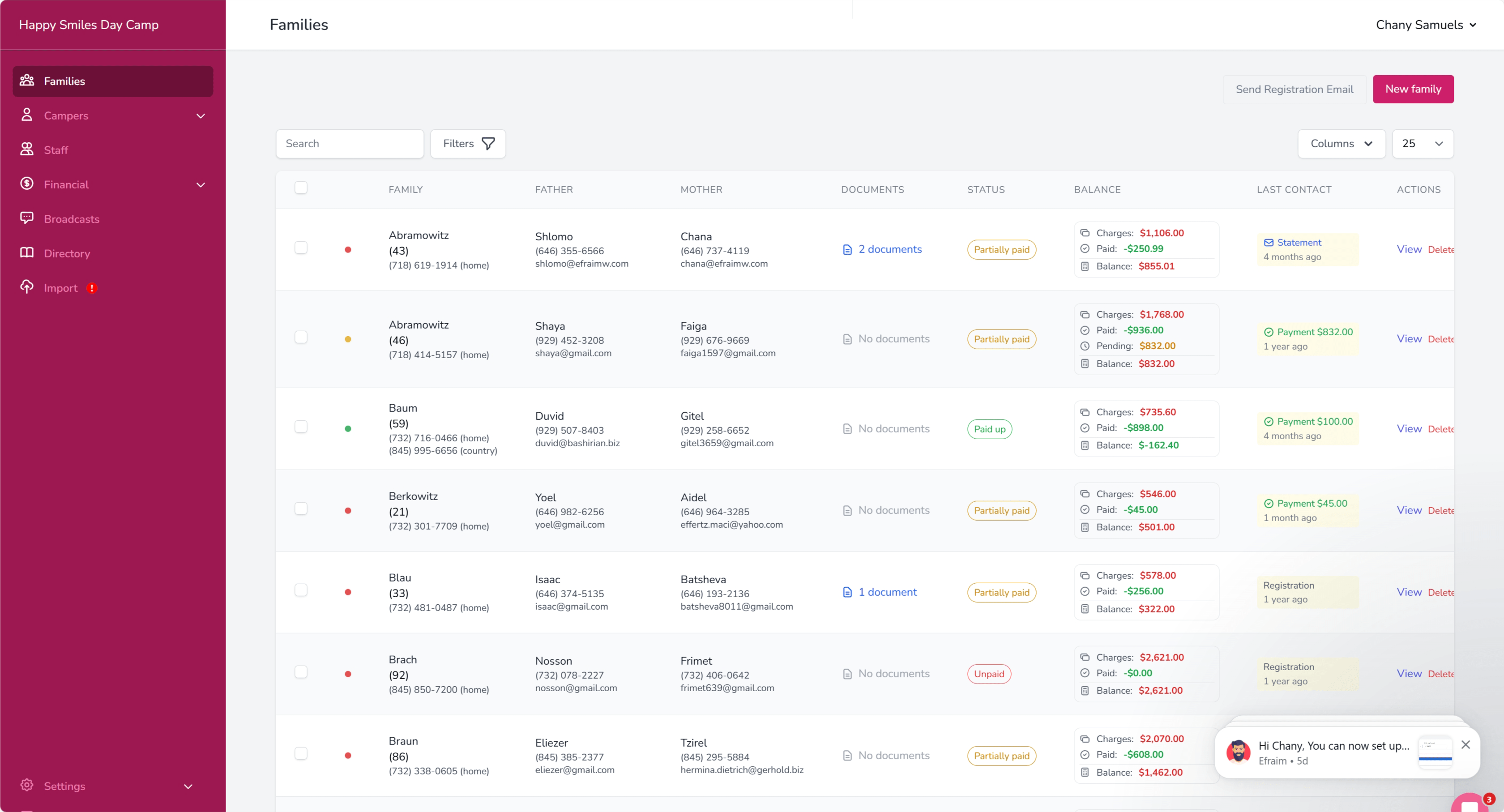This screenshot has width=1504, height=812.
Task: Click inside the Search field
Action: [x=349, y=143]
